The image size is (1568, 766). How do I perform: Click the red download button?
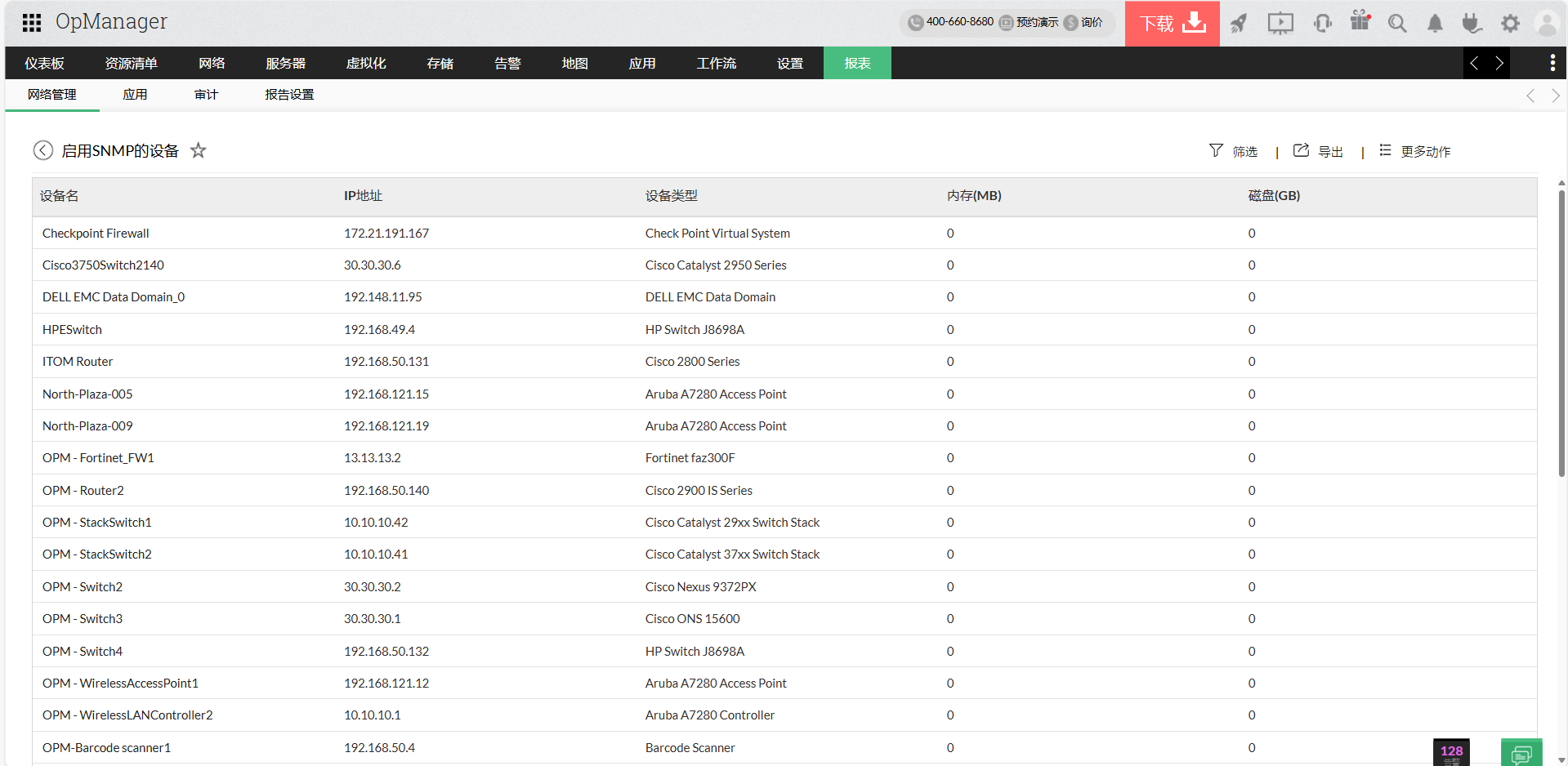coord(1172,24)
